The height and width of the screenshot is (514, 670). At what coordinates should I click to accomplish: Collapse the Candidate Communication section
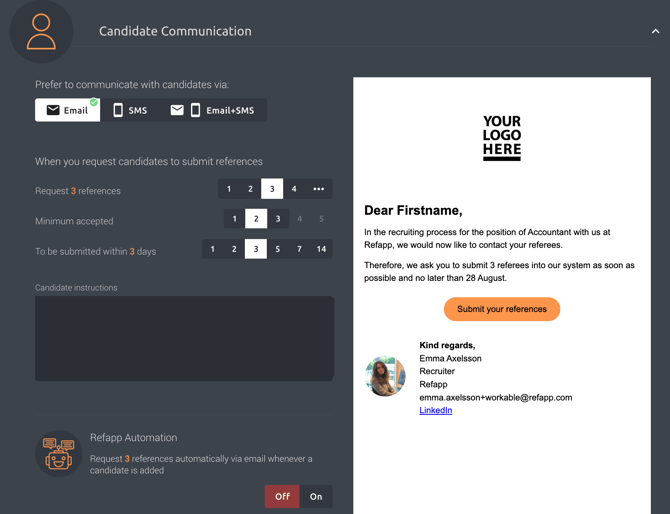pos(655,31)
